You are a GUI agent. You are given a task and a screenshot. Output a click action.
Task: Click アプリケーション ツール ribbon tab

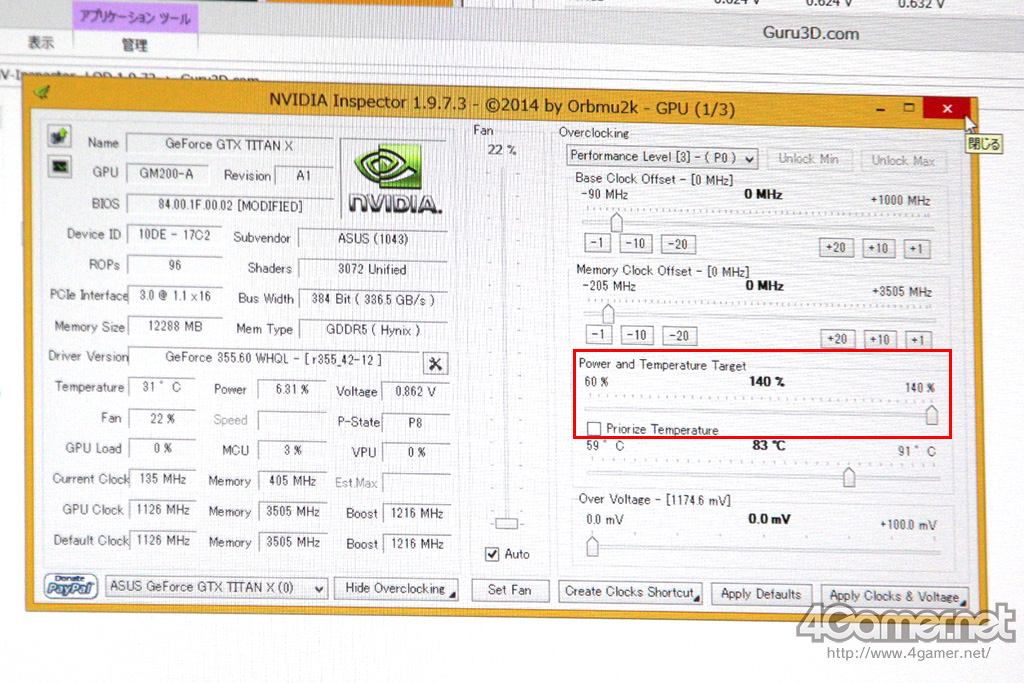click(135, 17)
